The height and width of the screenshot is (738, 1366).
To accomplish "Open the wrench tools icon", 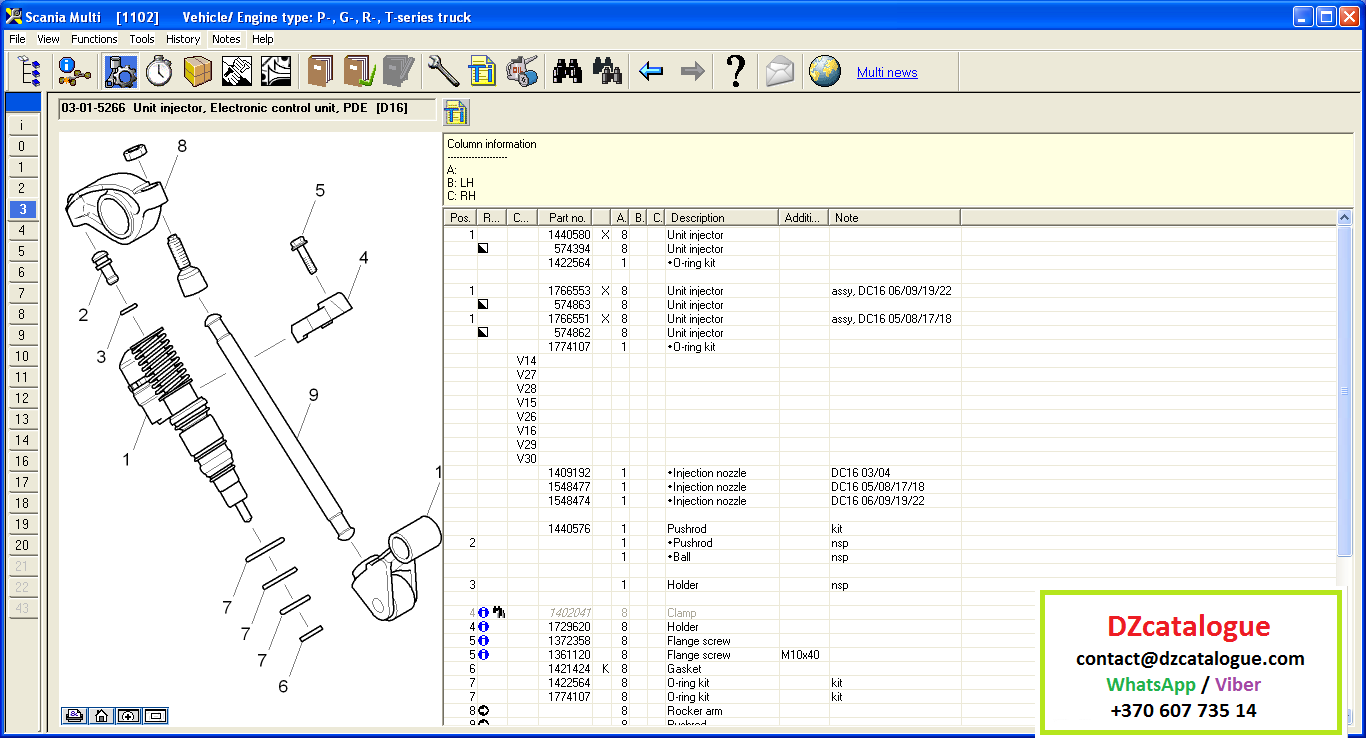I will pyautogui.click(x=443, y=72).
